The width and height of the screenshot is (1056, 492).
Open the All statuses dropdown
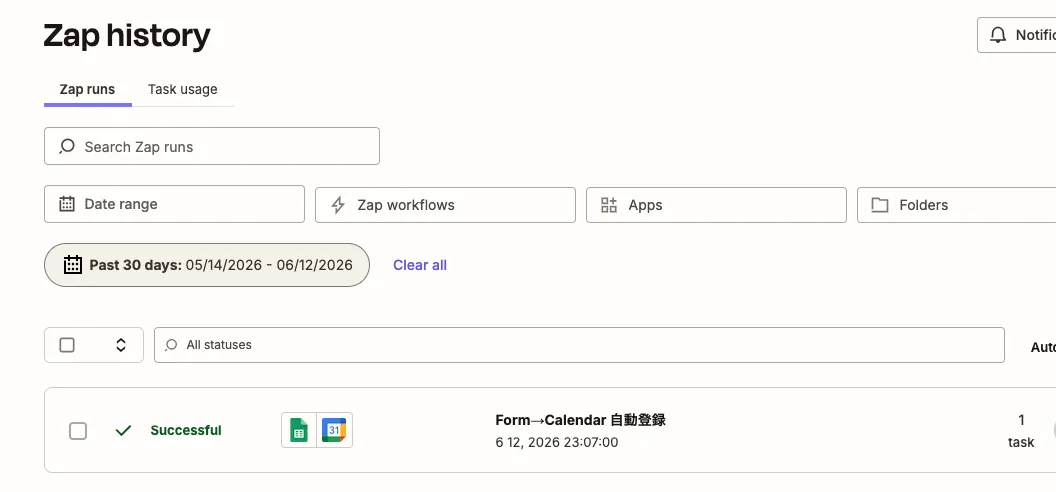pyautogui.click(x=579, y=345)
